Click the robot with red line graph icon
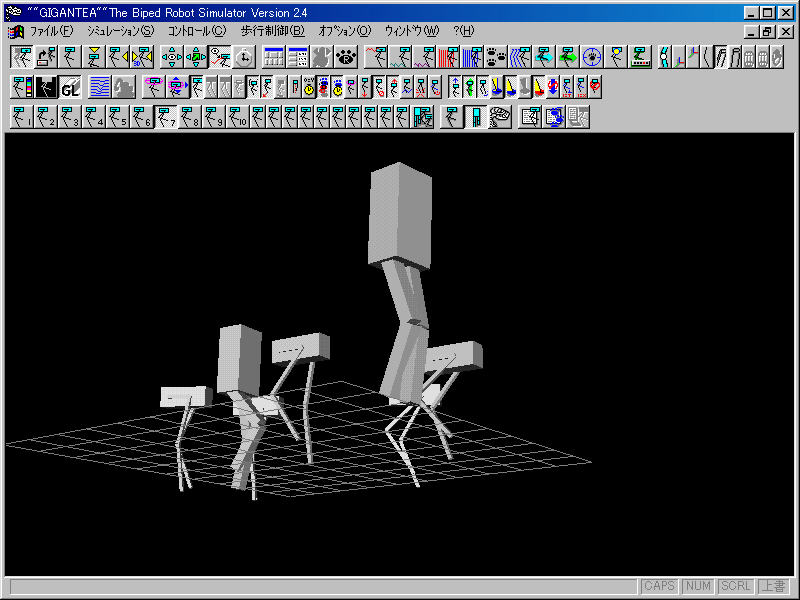This screenshot has width=800, height=600. tap(377, 57)
